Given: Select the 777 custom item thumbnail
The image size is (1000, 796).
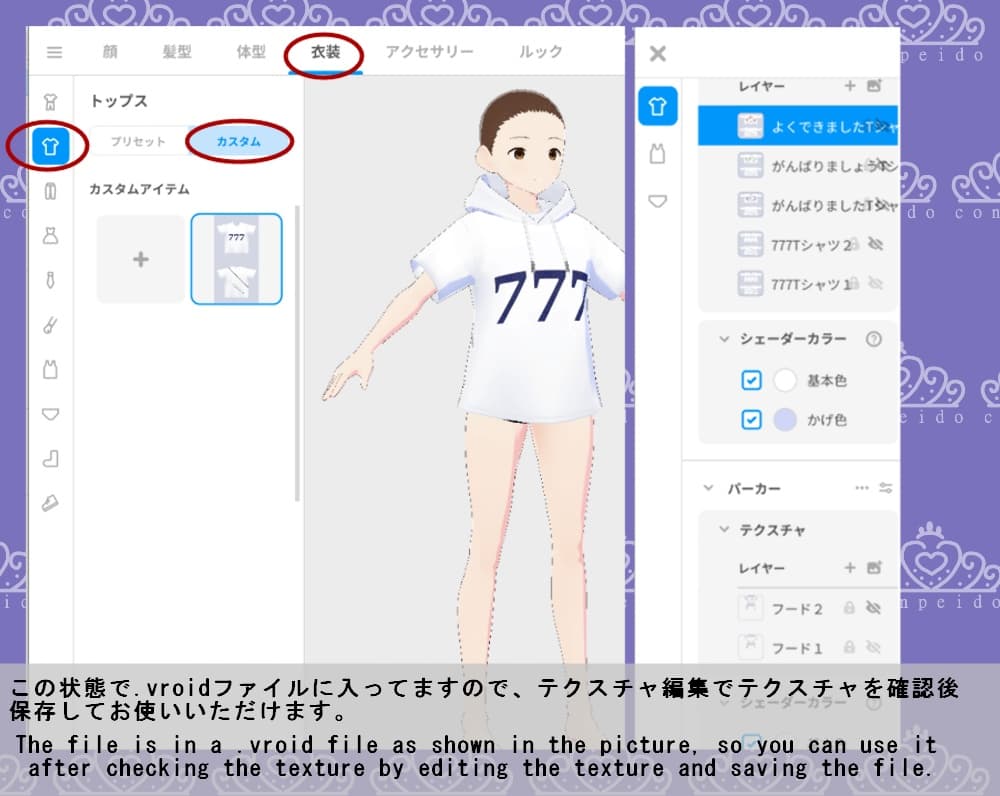Looking at the screenshot, I should tap(236, 259).
